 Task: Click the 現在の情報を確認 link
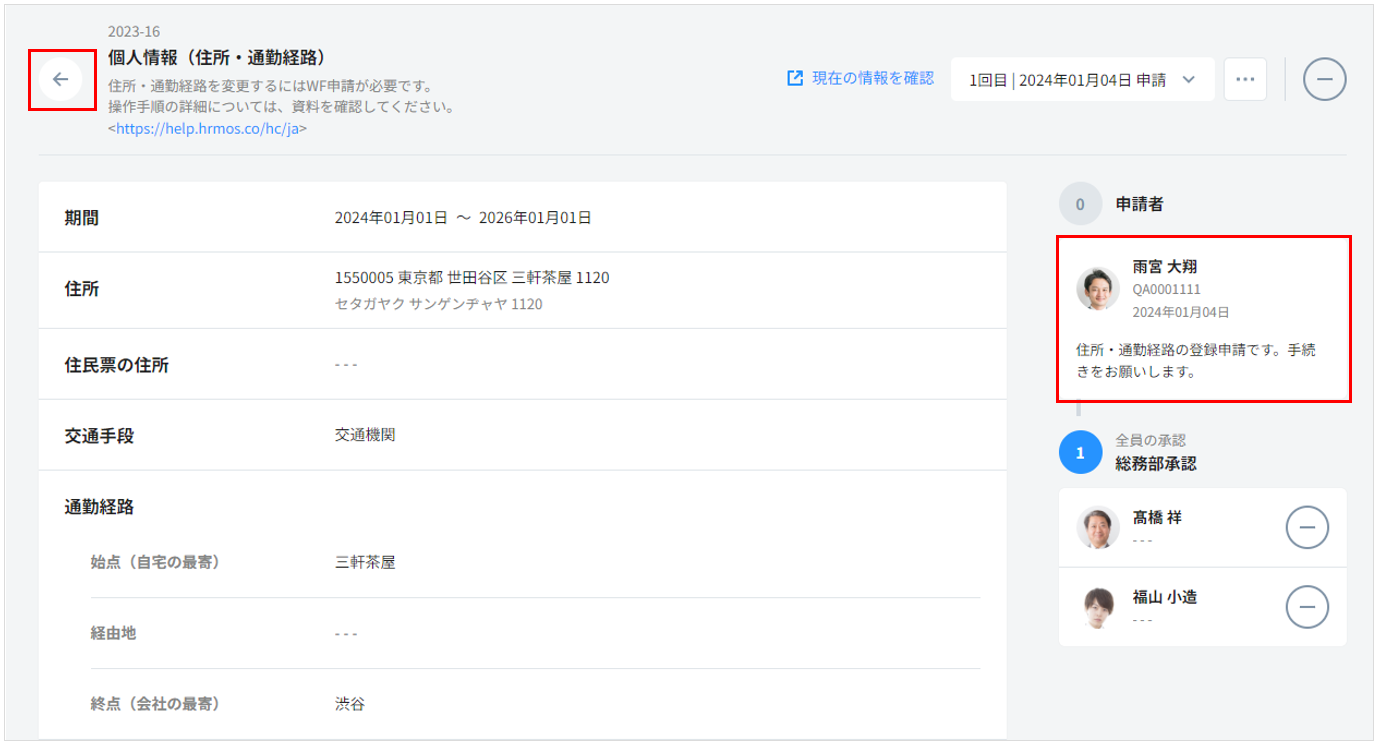click(872, 78)
